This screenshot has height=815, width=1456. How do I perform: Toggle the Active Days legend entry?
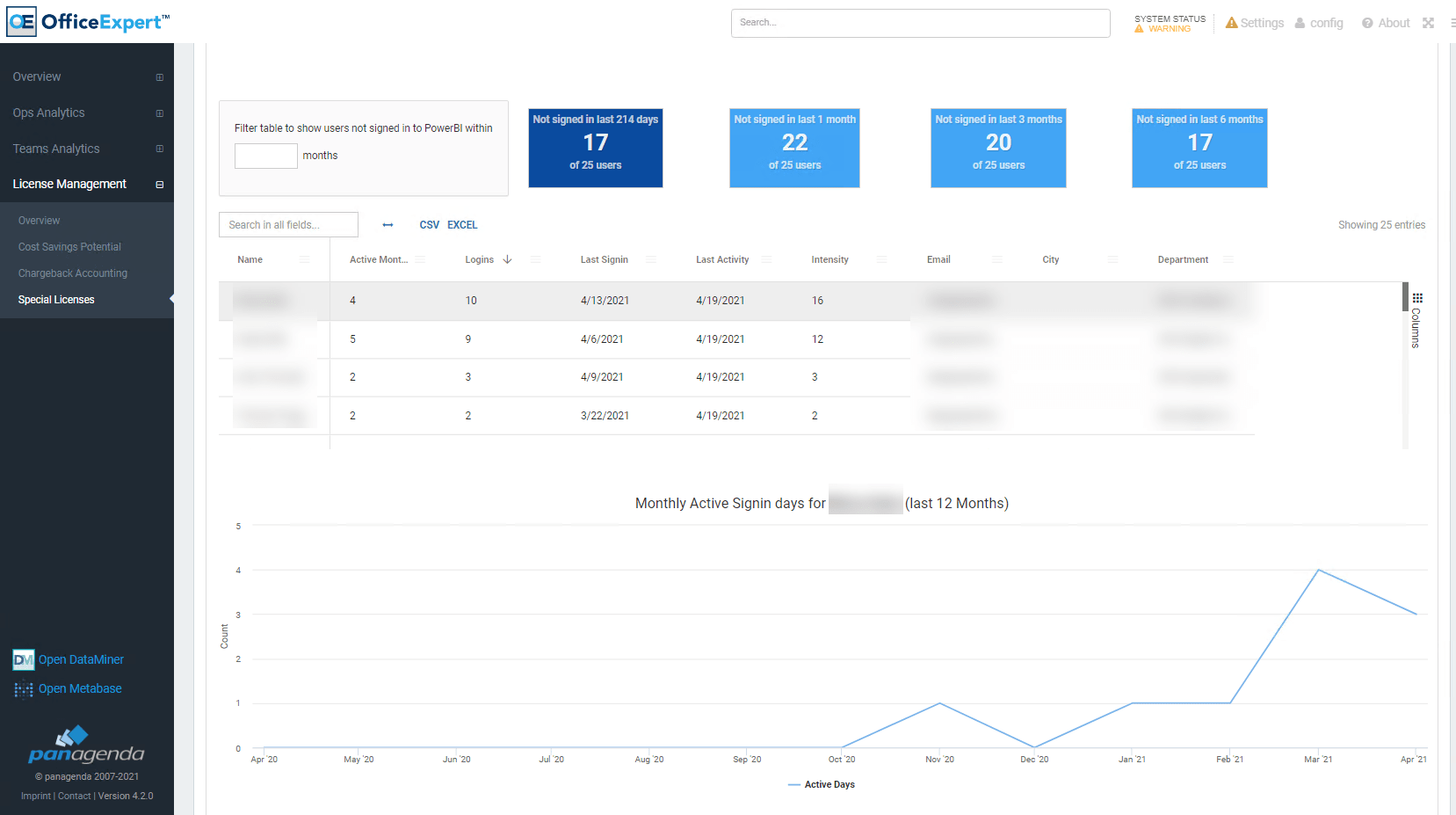822,784
